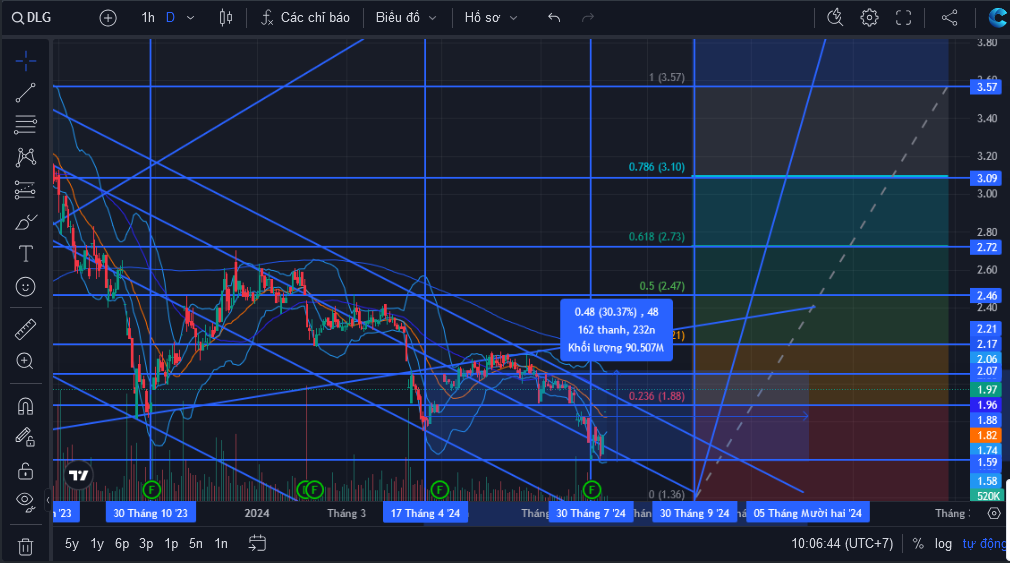The image size is (1010, 563).
Task: Toggle stay in drawing mode
Action: pos(26,438)
